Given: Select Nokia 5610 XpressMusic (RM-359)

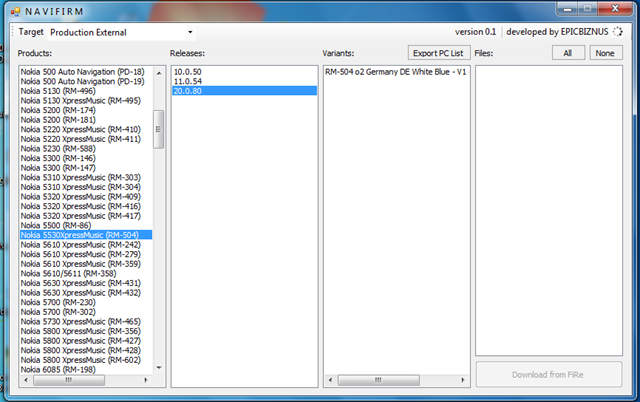Looking at the screenshot, I should [x=86, y=264].
